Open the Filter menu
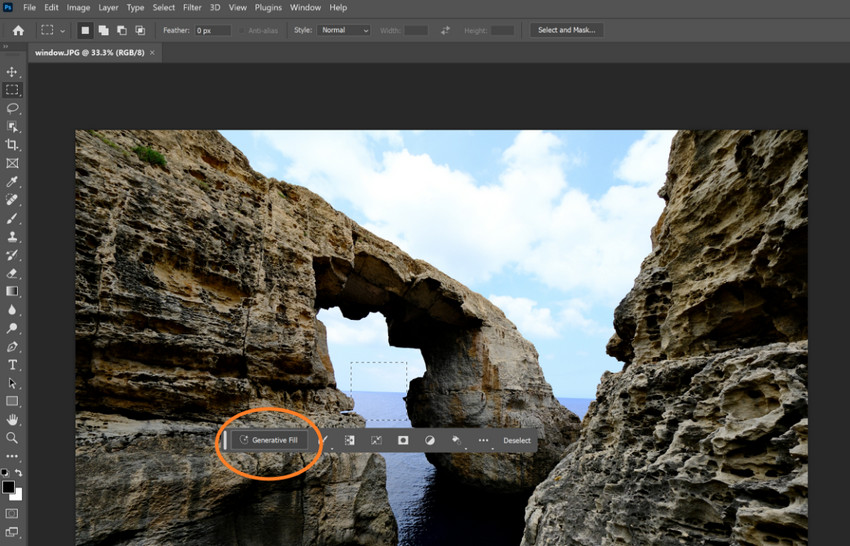The image size is (850, 546). pyautogui.click(x=192, y=7)
